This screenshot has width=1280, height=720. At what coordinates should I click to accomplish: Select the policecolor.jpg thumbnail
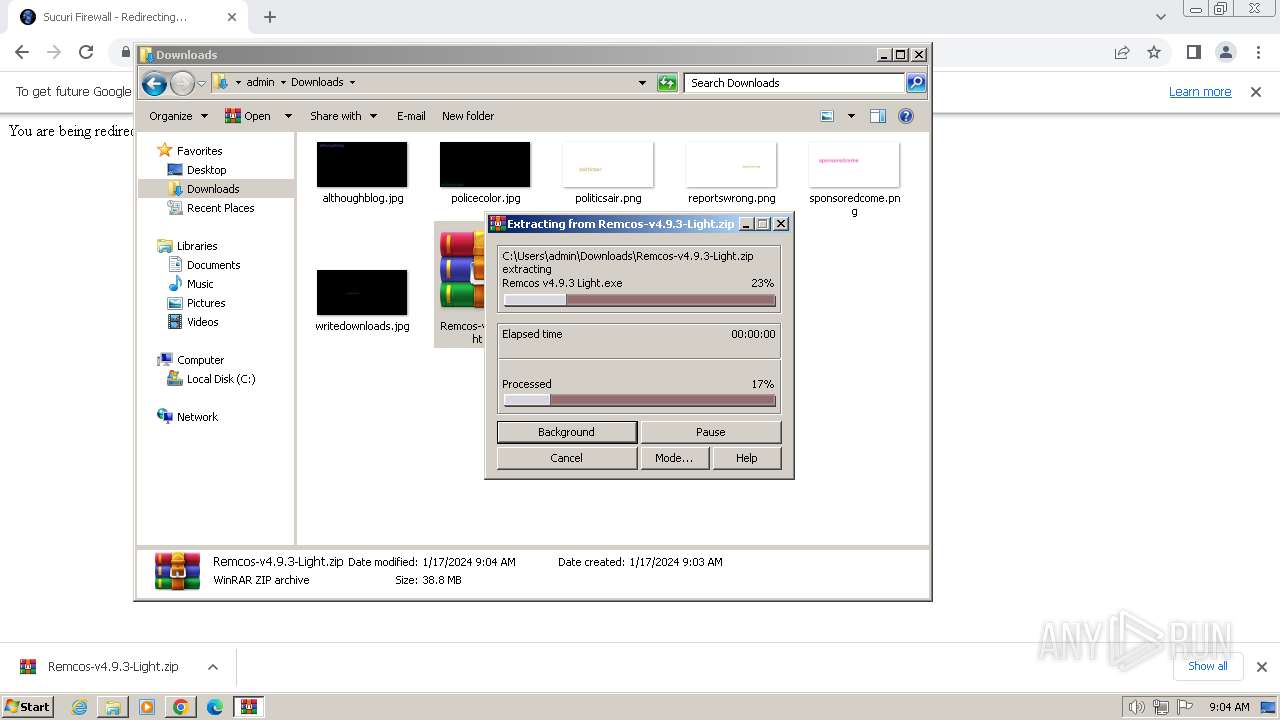click(x=485, y=165)
